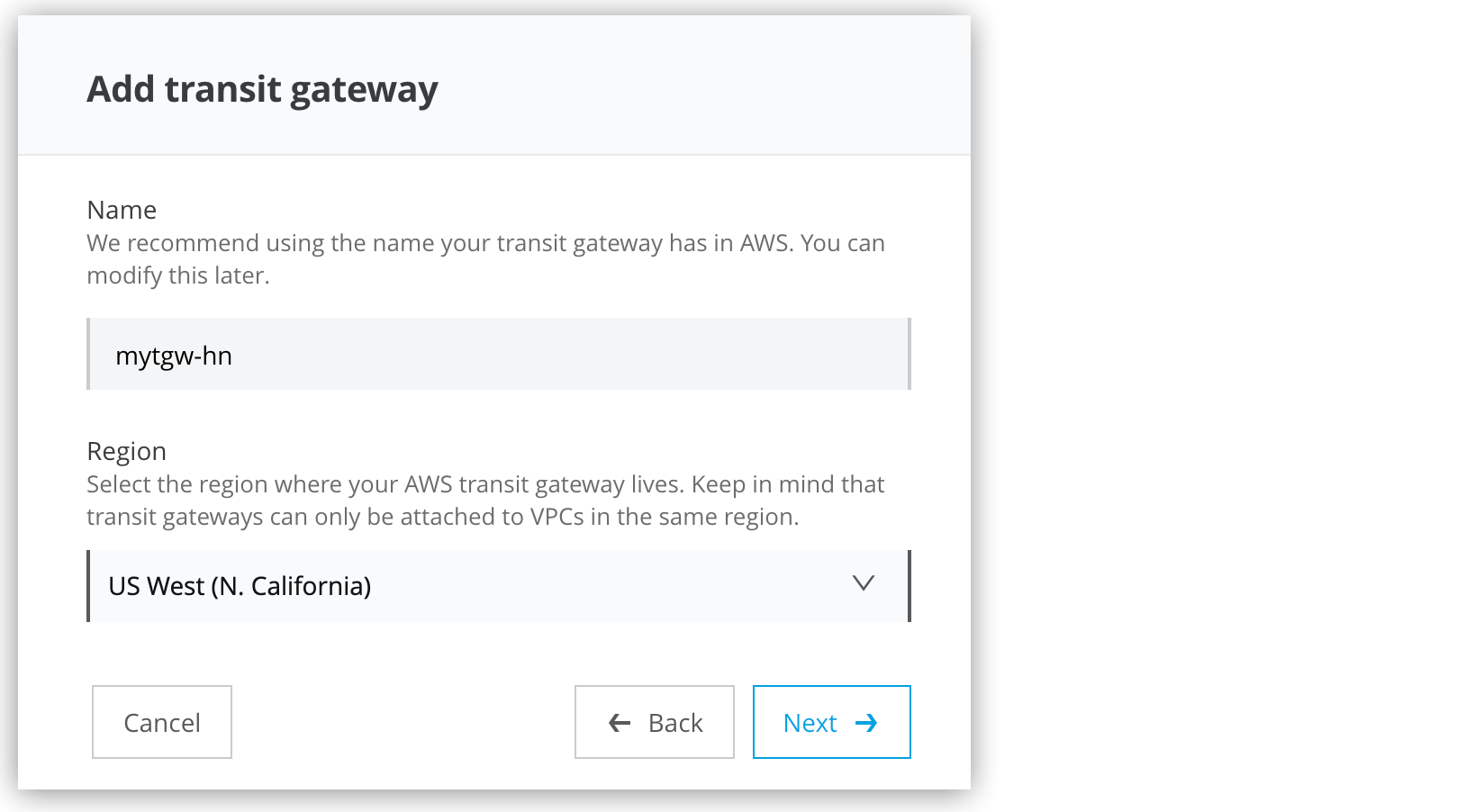Focus the transit gateway name input
The width and height of the screenshot is (1457, 812).
(500, 354)
